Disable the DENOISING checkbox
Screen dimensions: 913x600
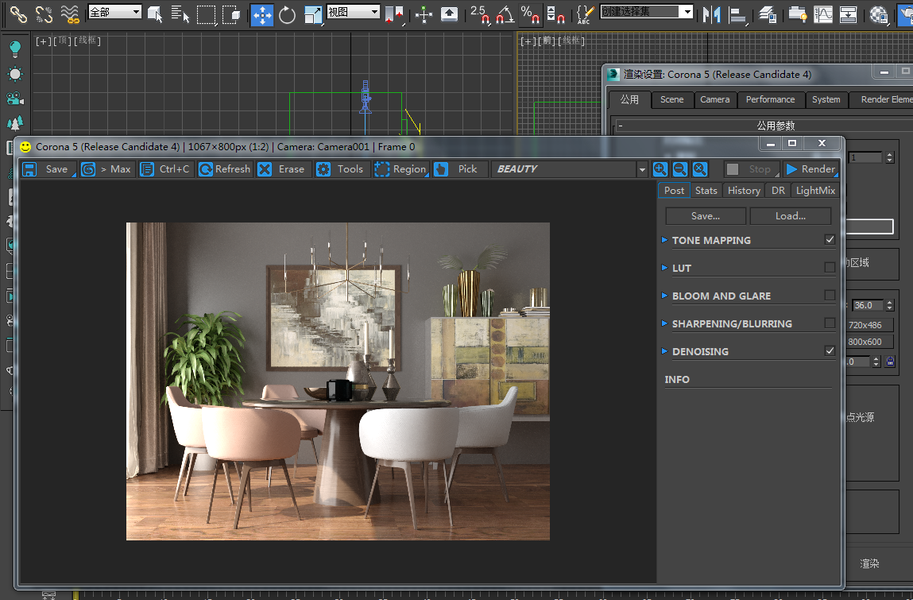pyautogui.click(x=830, y=351)
